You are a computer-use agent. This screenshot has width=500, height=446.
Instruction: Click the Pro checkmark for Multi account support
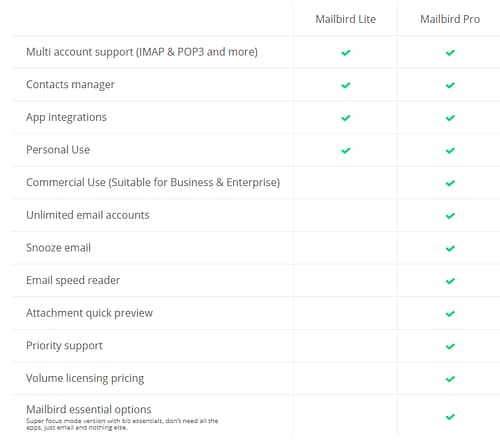point(450,52)
